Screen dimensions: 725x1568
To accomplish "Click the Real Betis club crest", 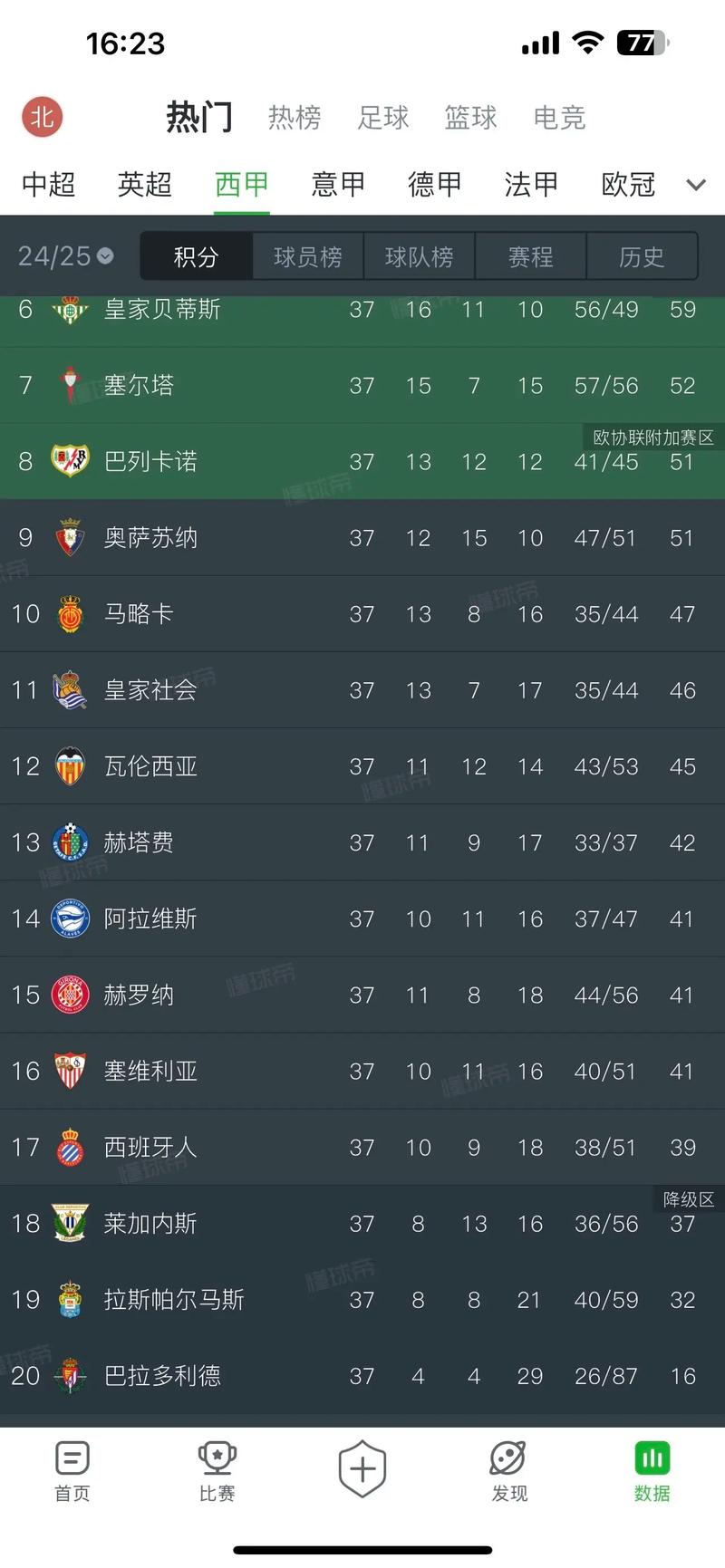I will [x=72, y=309].
